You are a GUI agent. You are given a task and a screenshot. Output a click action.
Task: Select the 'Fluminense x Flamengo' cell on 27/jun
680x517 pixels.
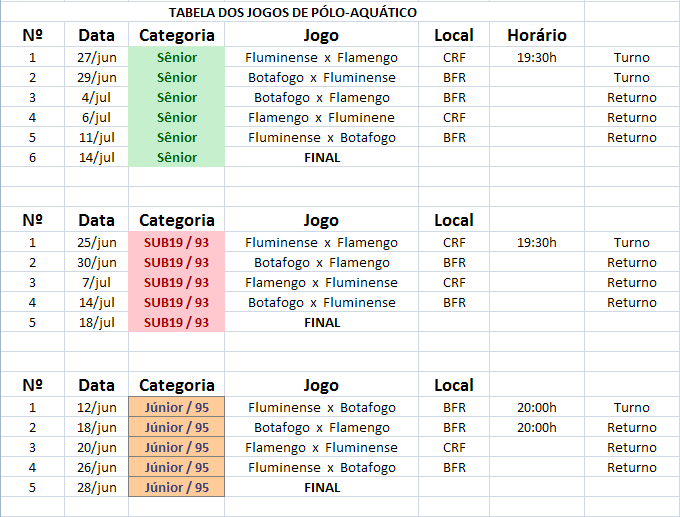coord(321,57)
